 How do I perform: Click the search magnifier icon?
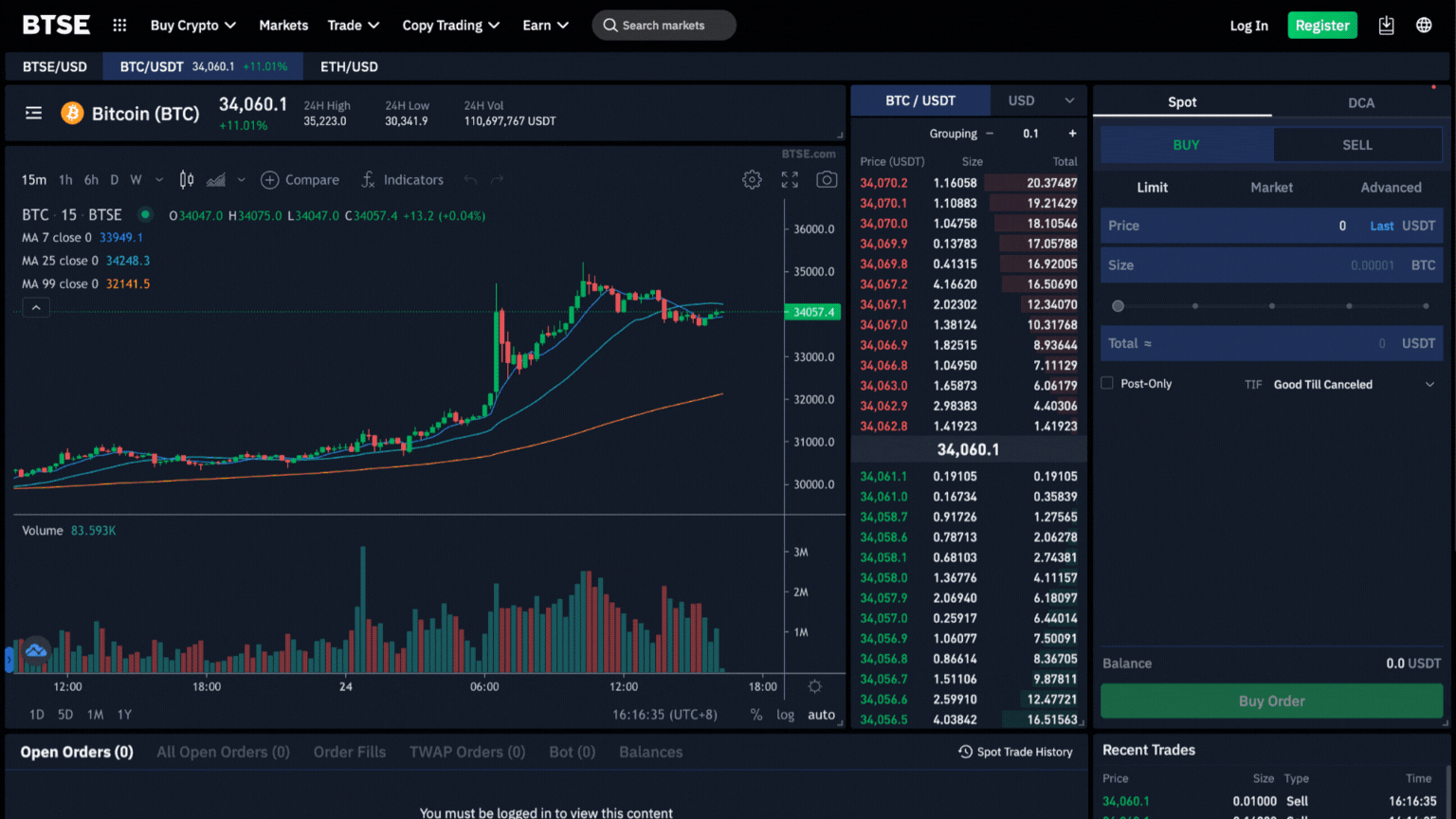[610, 26]
